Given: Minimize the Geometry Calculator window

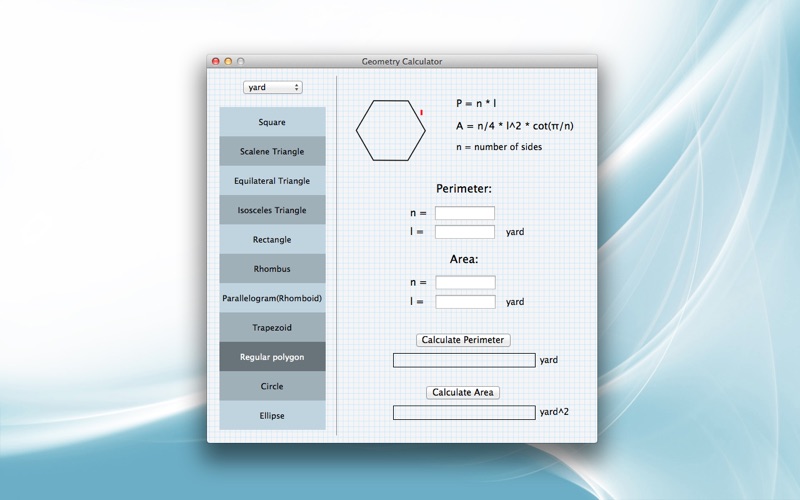Looking at the screenshot, I should pyautogui.click(x=228, y=61).
